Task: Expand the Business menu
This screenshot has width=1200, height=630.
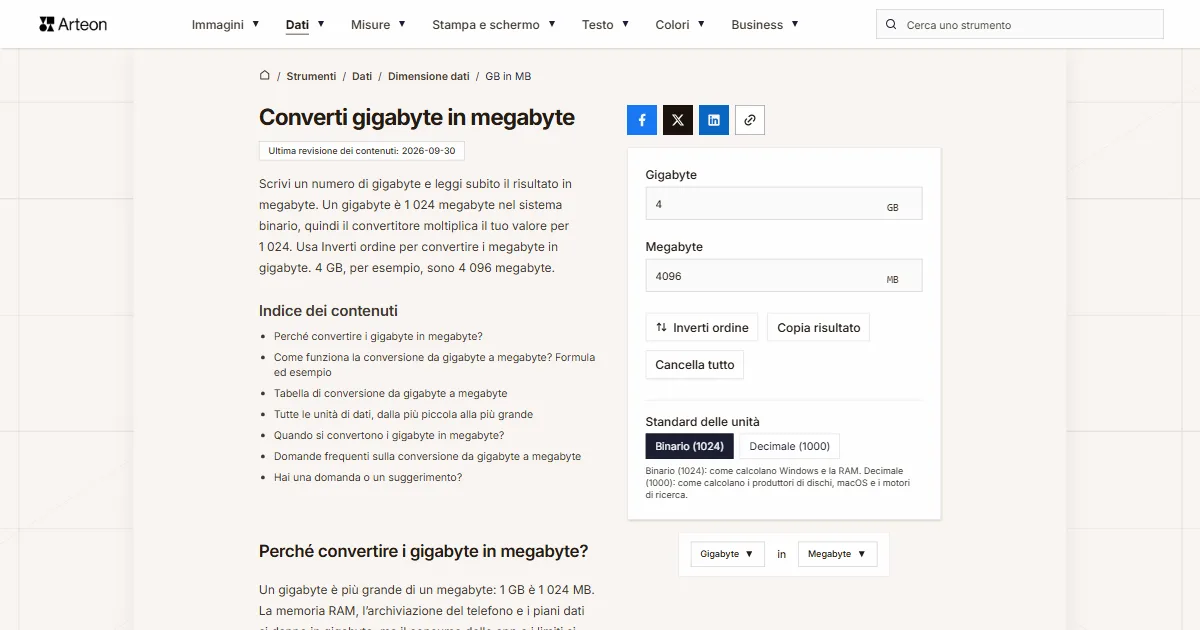Action: pyautogui.click(x=765, y=24)
